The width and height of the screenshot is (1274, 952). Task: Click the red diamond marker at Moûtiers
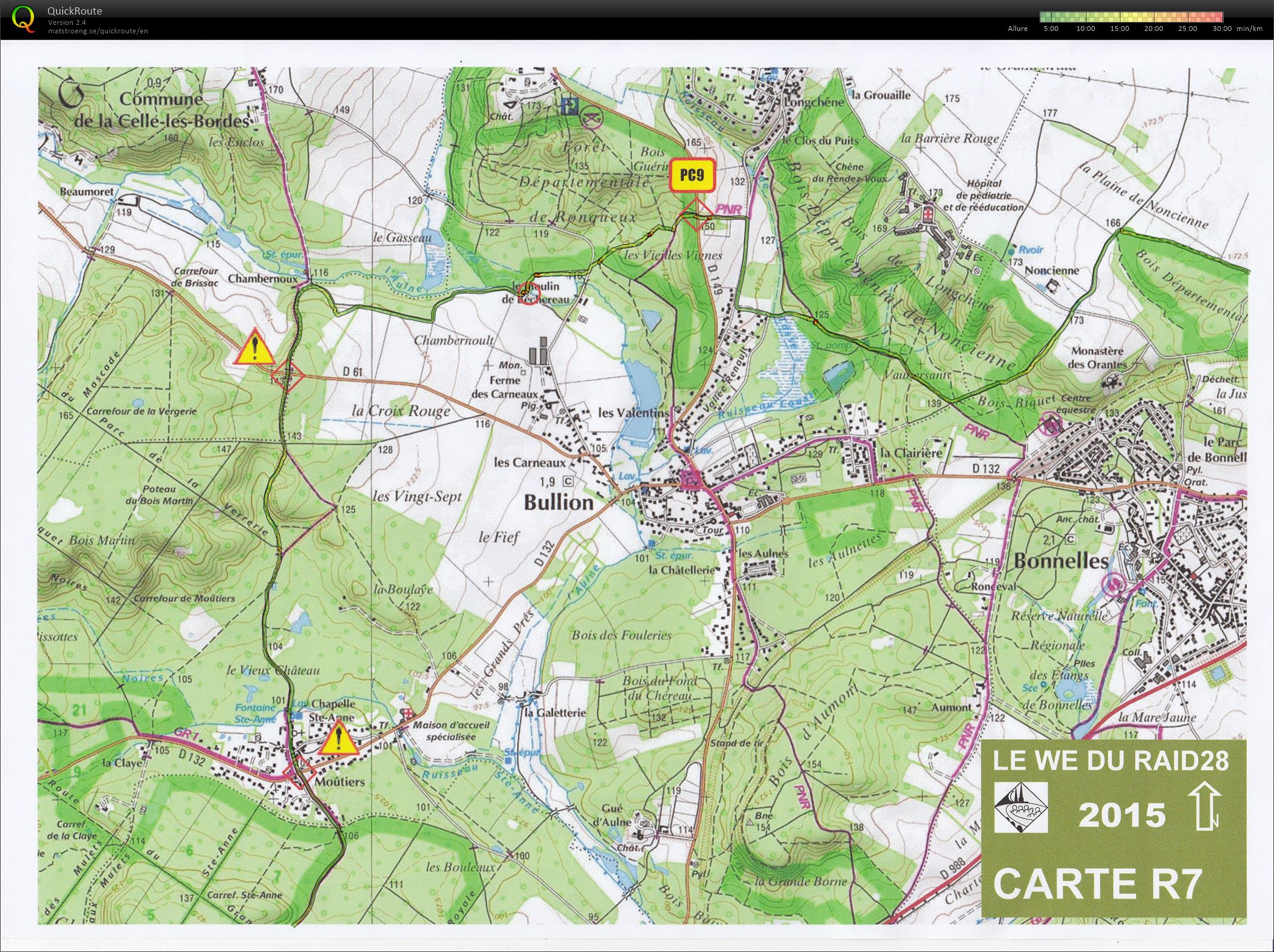point(299,772)
